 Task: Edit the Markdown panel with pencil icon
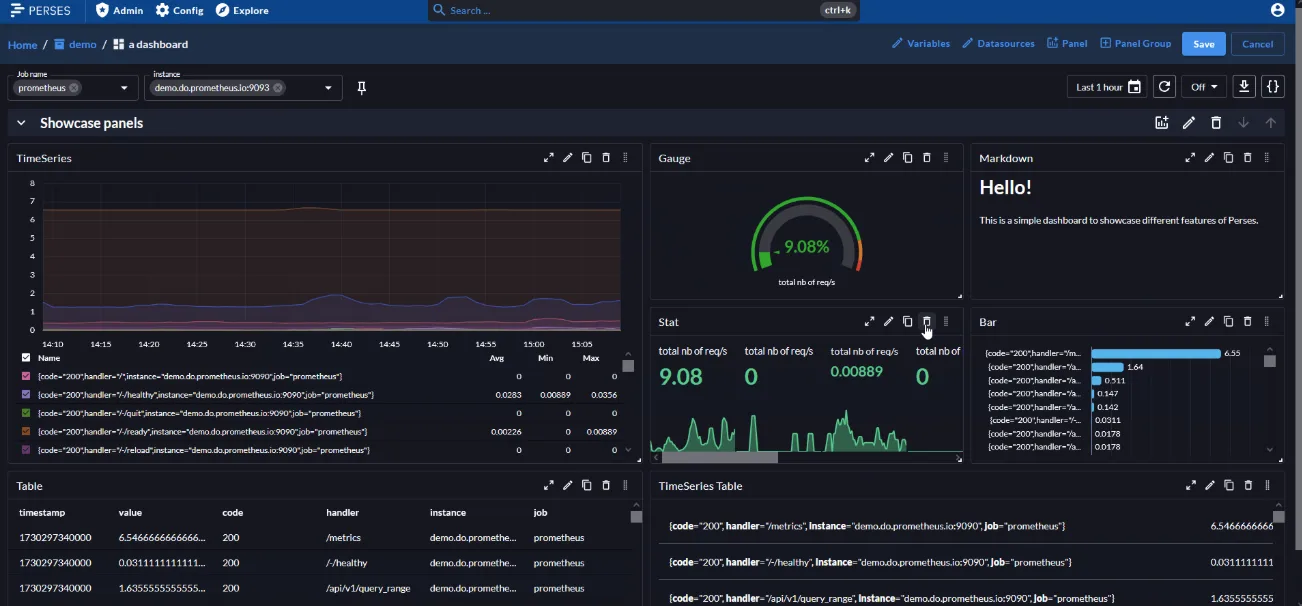pos(1209,158)
